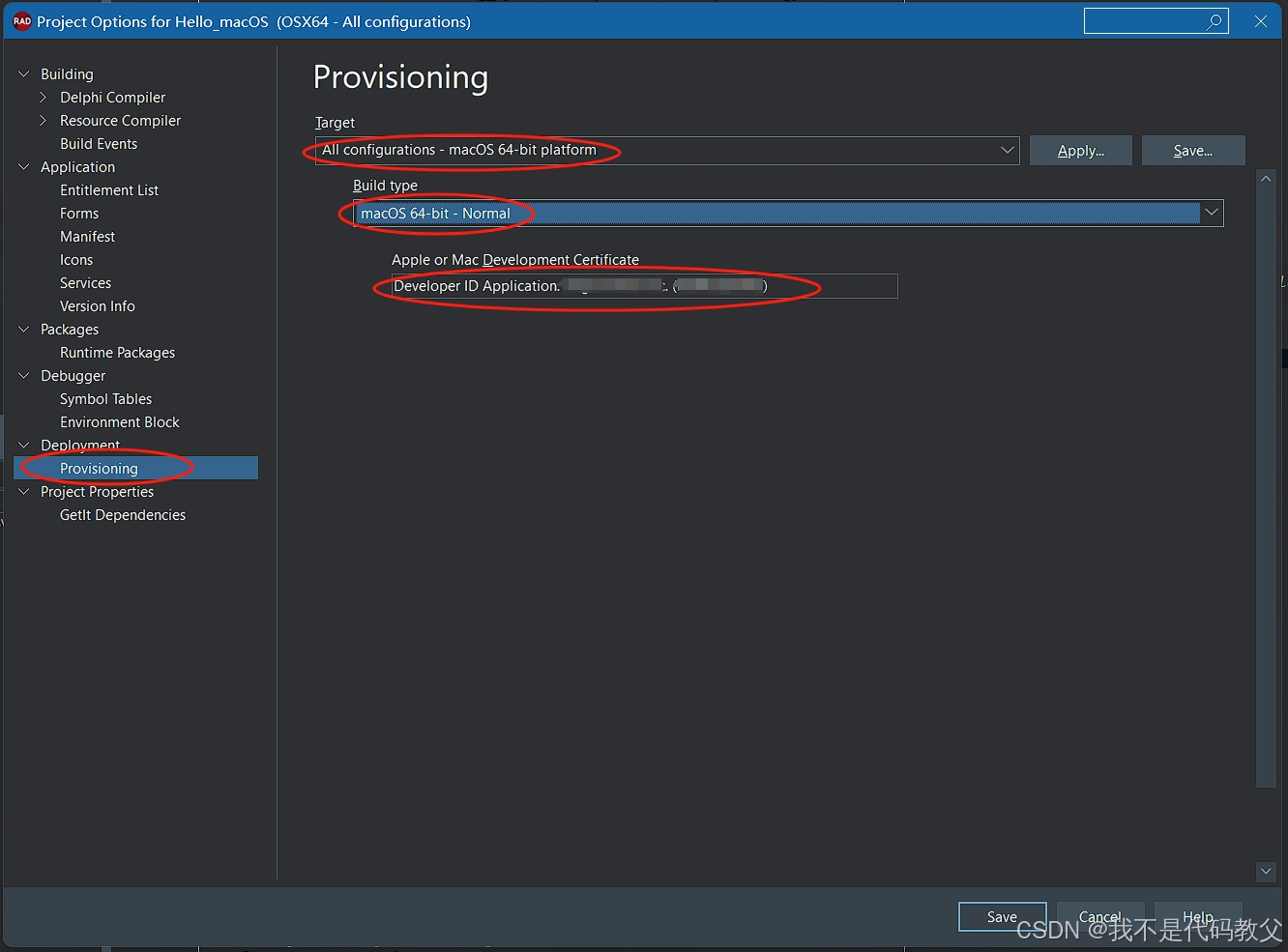Click the Help button
The width and height of the screenshot is (1288, 952).
click(1198, 916)
